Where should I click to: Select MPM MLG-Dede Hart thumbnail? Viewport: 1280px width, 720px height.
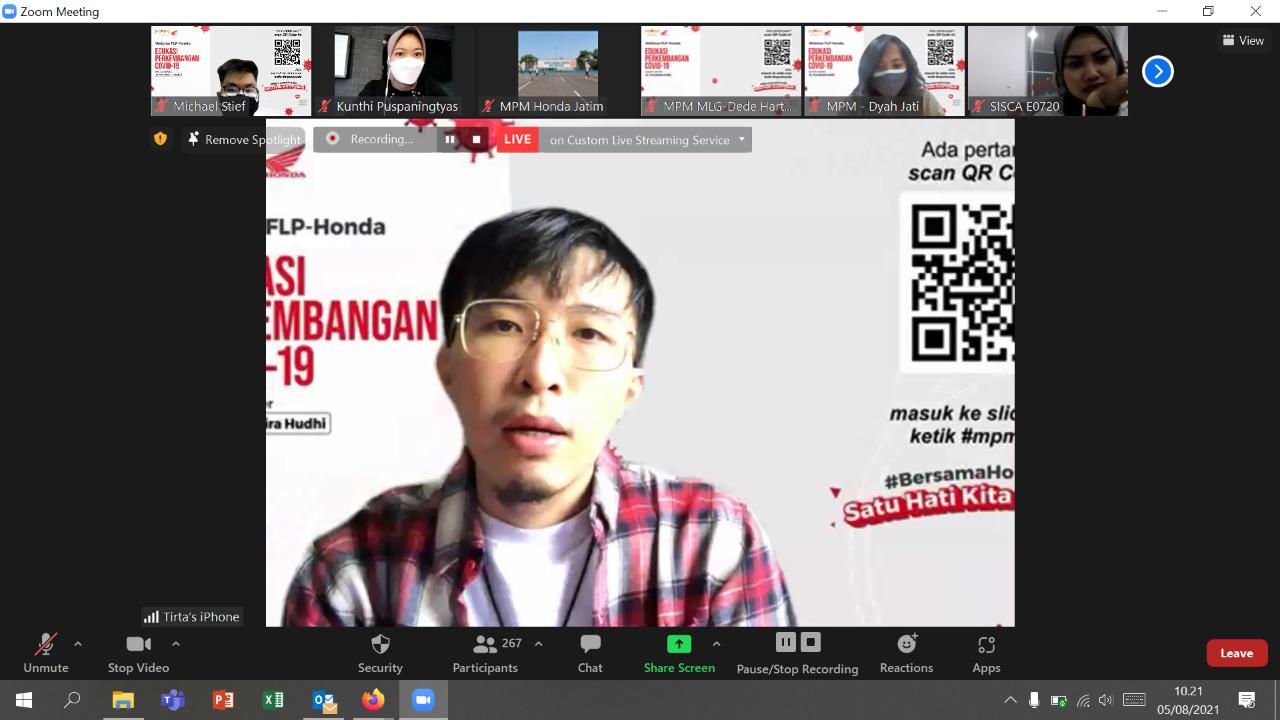pos(721,71)
